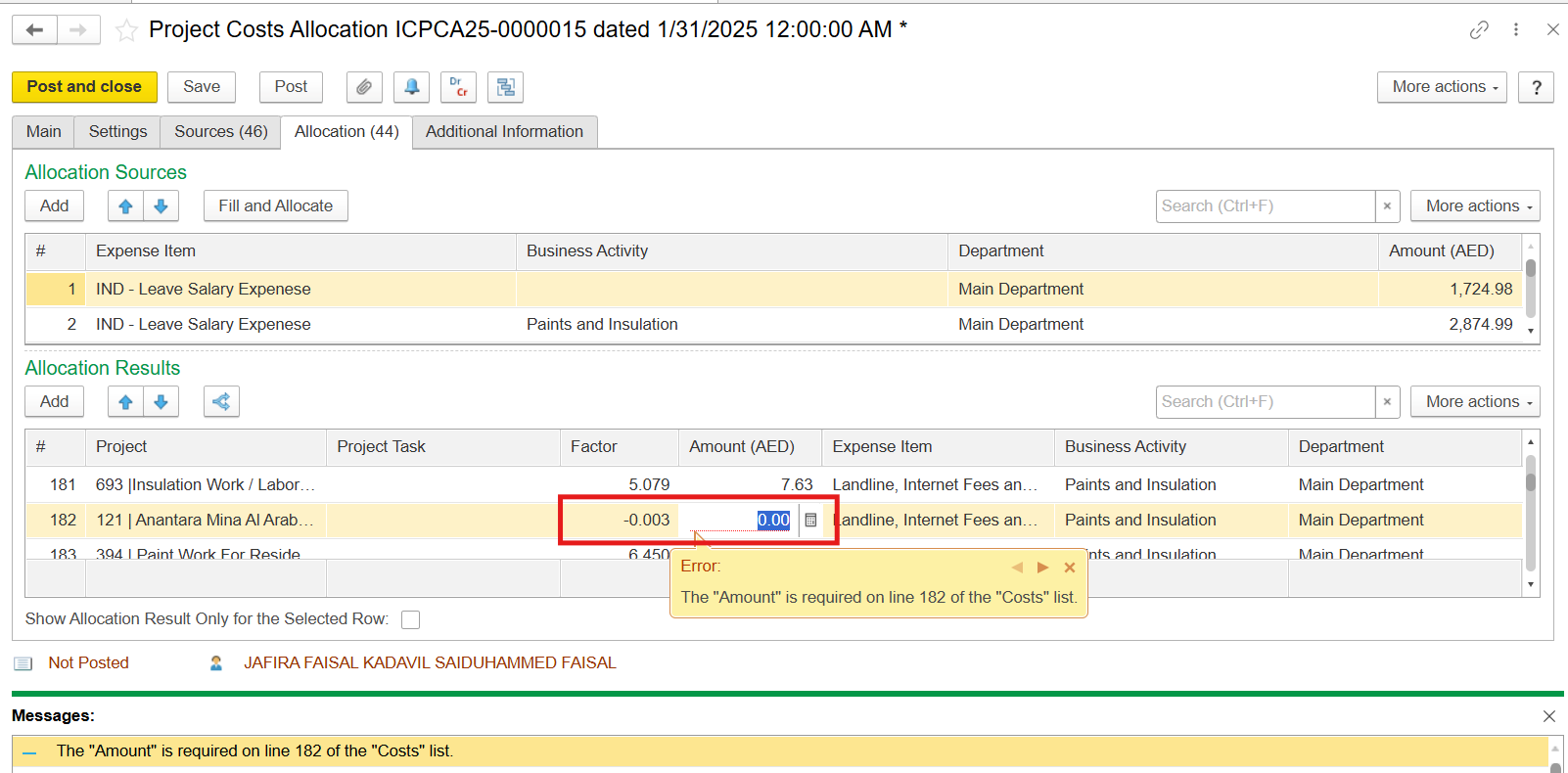Move Allocation Sources row up

tap(125, 205)
